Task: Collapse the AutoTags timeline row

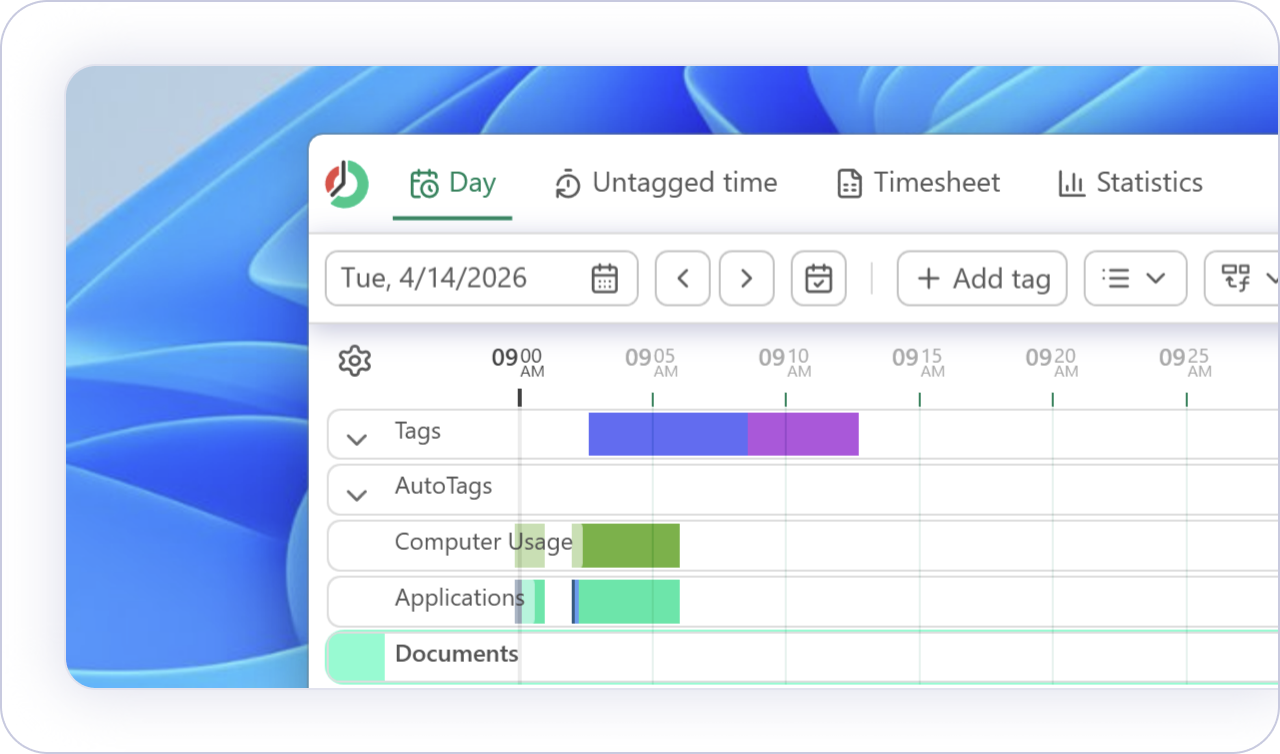Action: click(356, 494)
